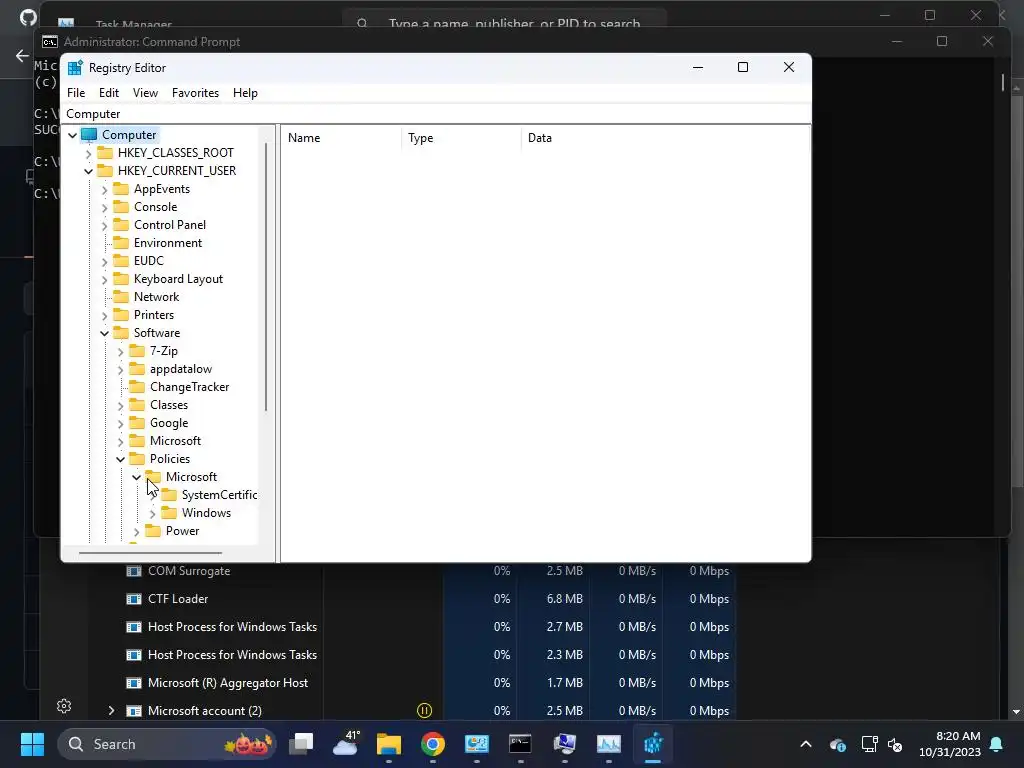
Task: Show hidden system tray icons
Action: [806, 744]
